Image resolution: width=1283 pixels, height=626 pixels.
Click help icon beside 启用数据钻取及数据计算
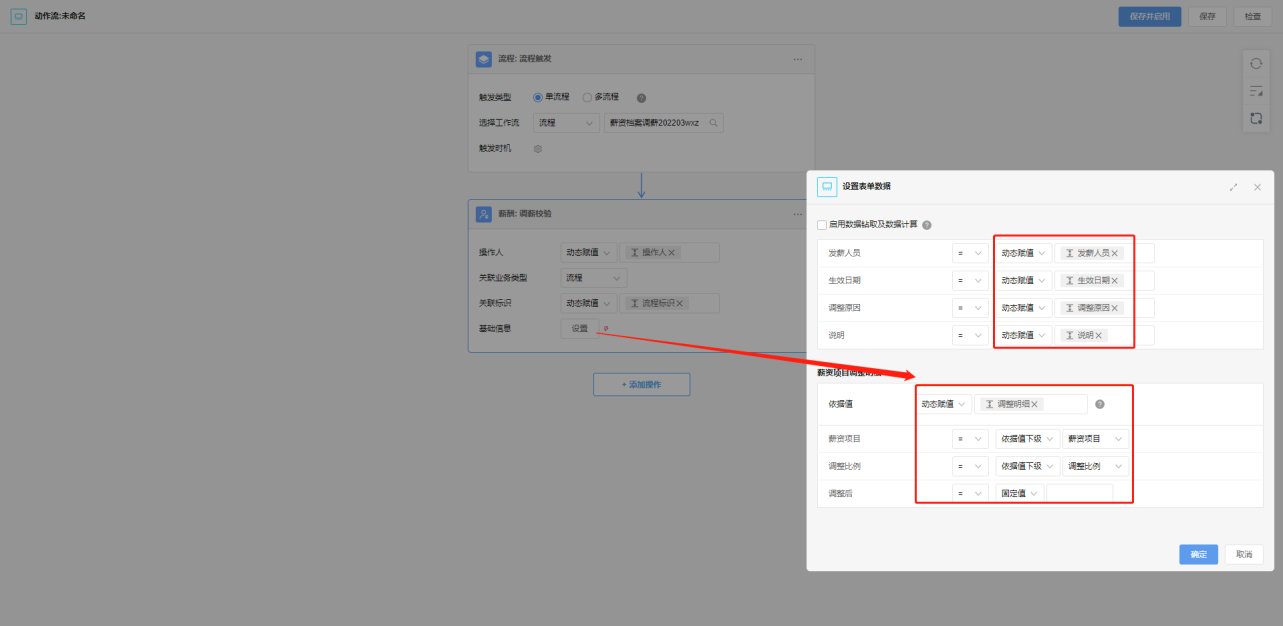tap(927, 225)
